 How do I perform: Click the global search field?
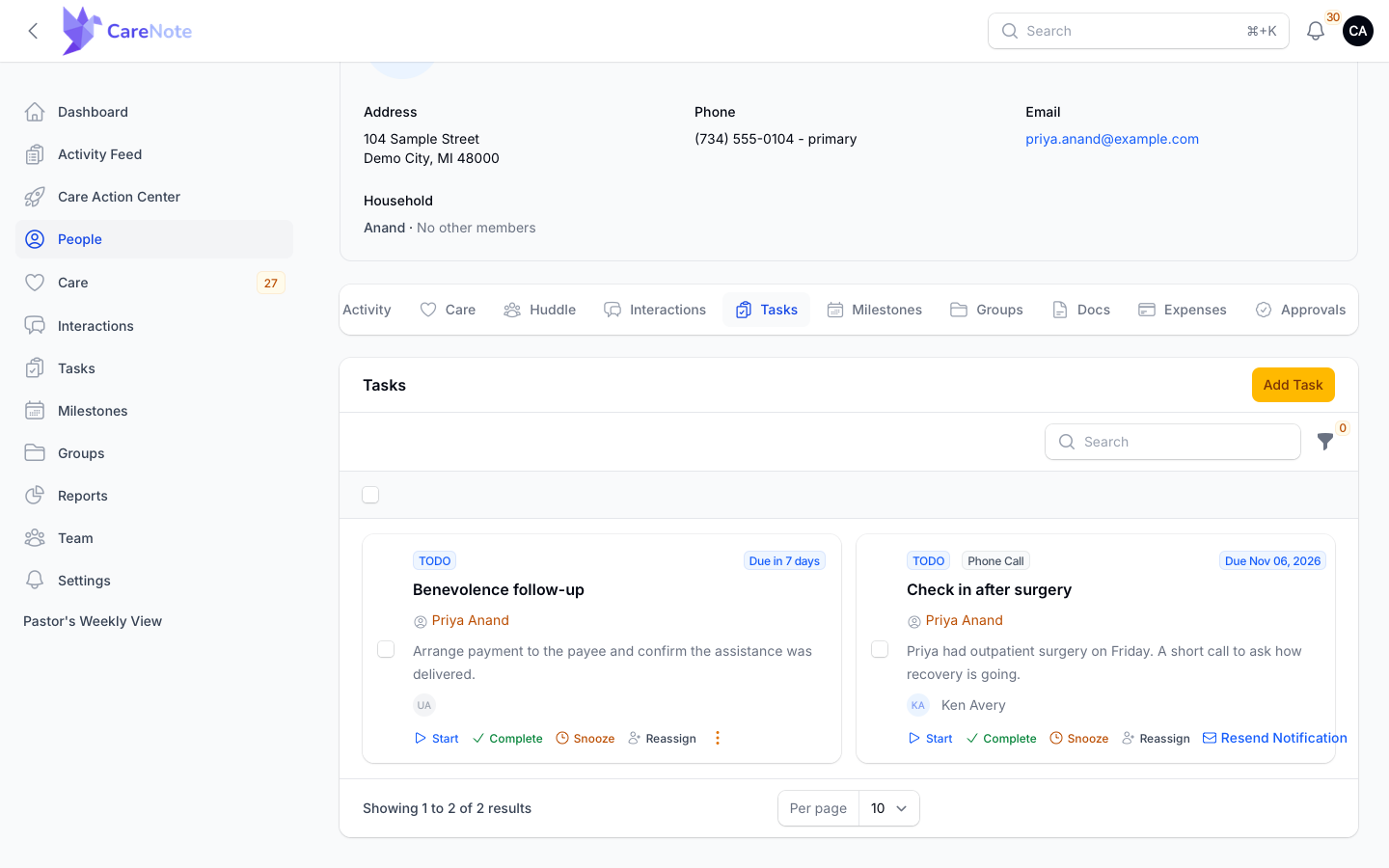pos(1138,31)
